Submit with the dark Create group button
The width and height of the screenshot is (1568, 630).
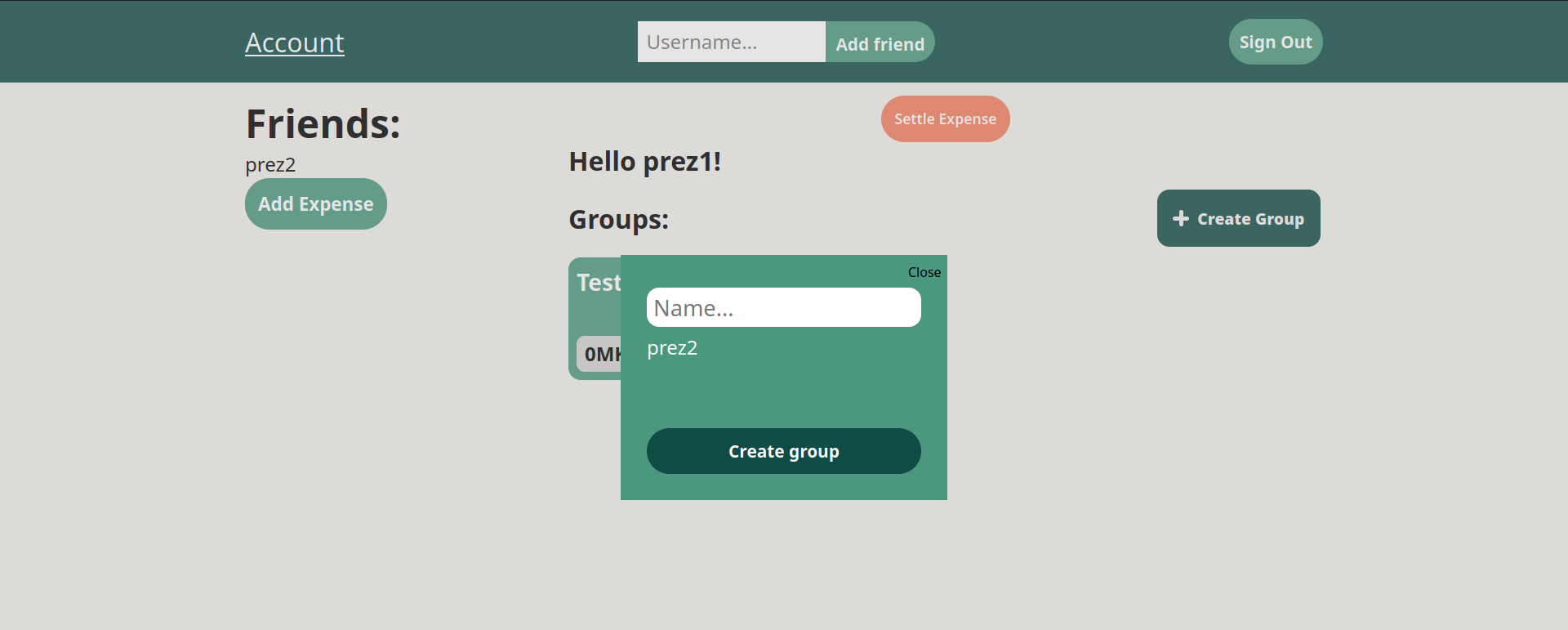pyautogui.click(x=783, y=451)
